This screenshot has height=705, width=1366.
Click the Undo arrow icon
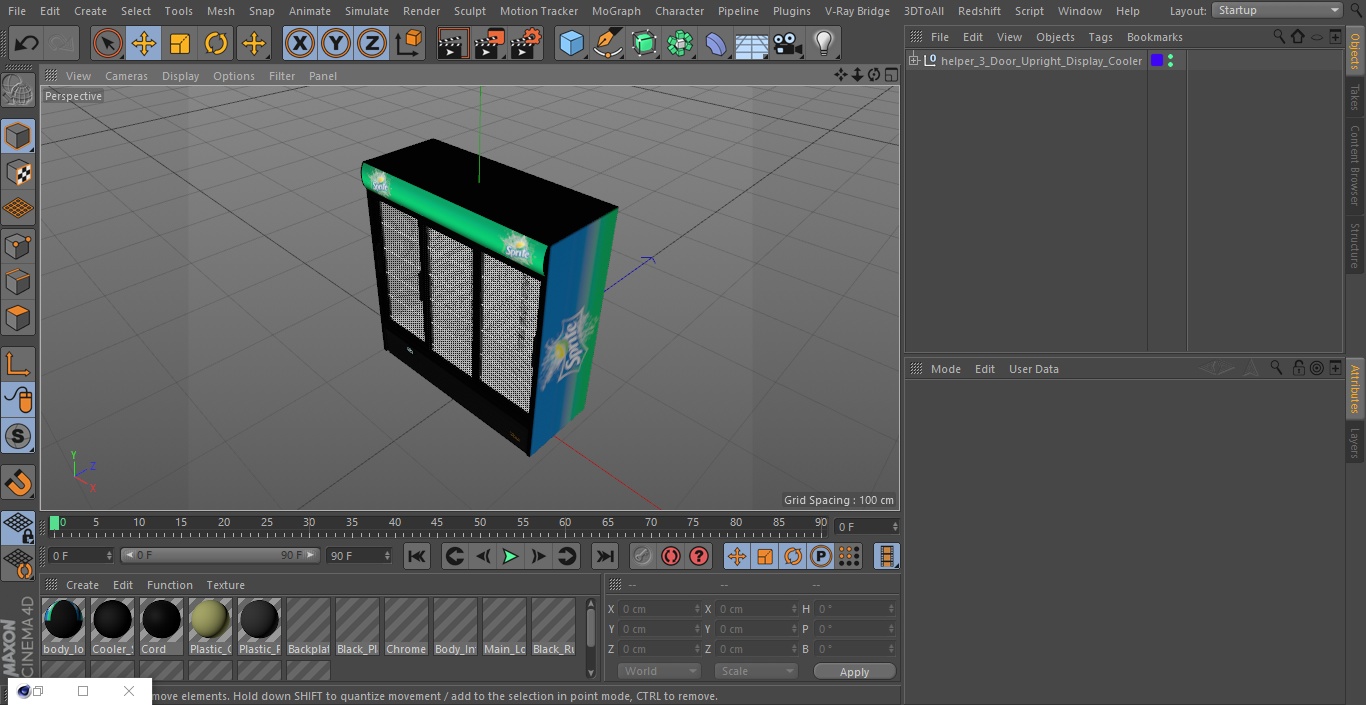tap(27, 43)
